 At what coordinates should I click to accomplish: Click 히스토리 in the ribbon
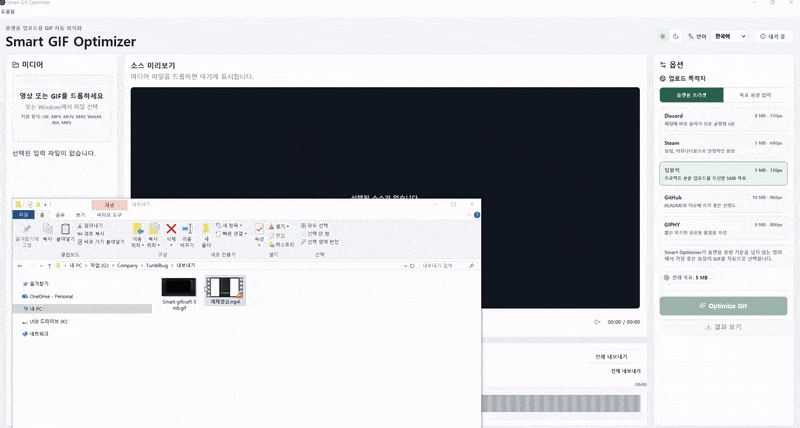tap(282, 245)
